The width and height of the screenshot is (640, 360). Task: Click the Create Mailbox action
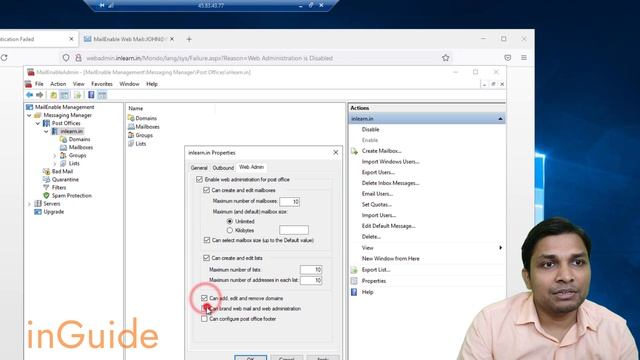point(381,151)
